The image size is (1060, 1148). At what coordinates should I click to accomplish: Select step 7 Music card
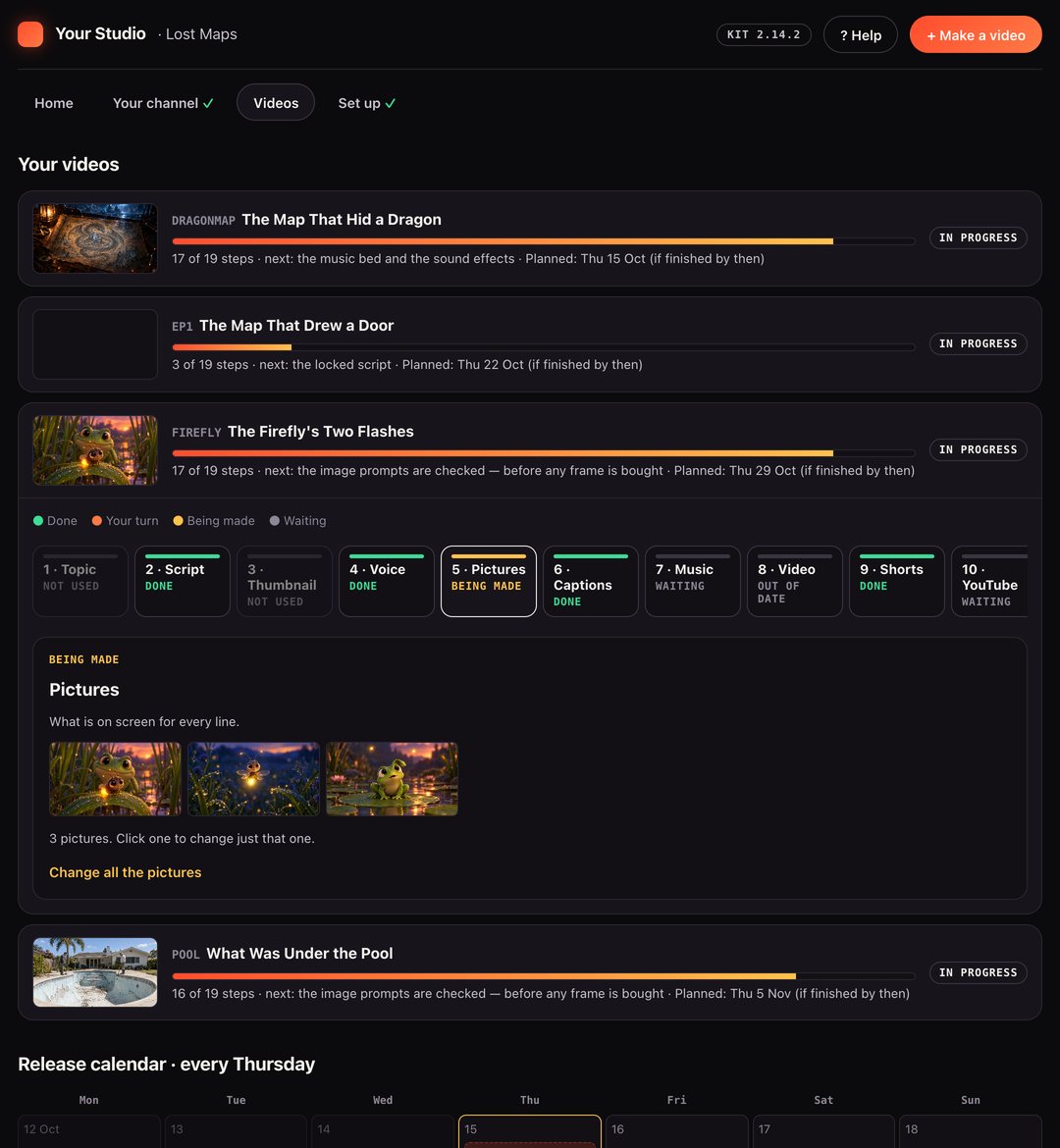point(693,581)
